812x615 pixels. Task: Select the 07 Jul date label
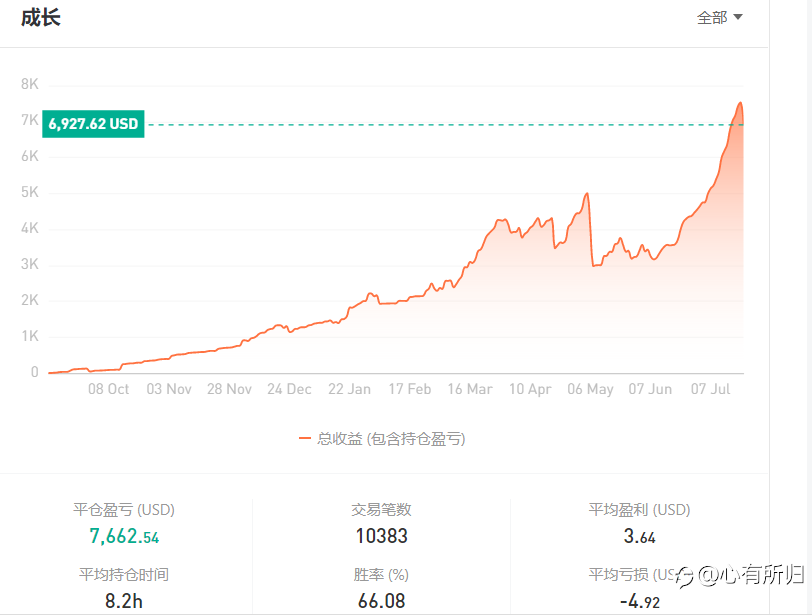click(711, 389)
